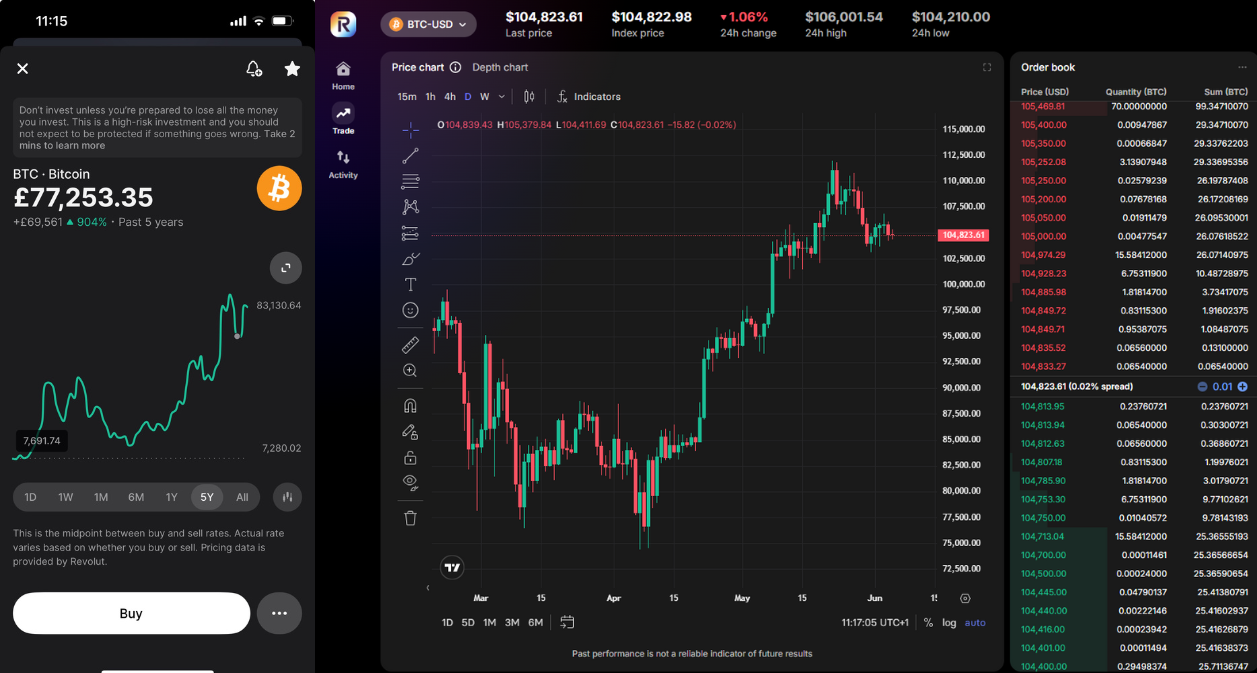
Task: Open Activity in the sidebar
Action: pos(343,163)
